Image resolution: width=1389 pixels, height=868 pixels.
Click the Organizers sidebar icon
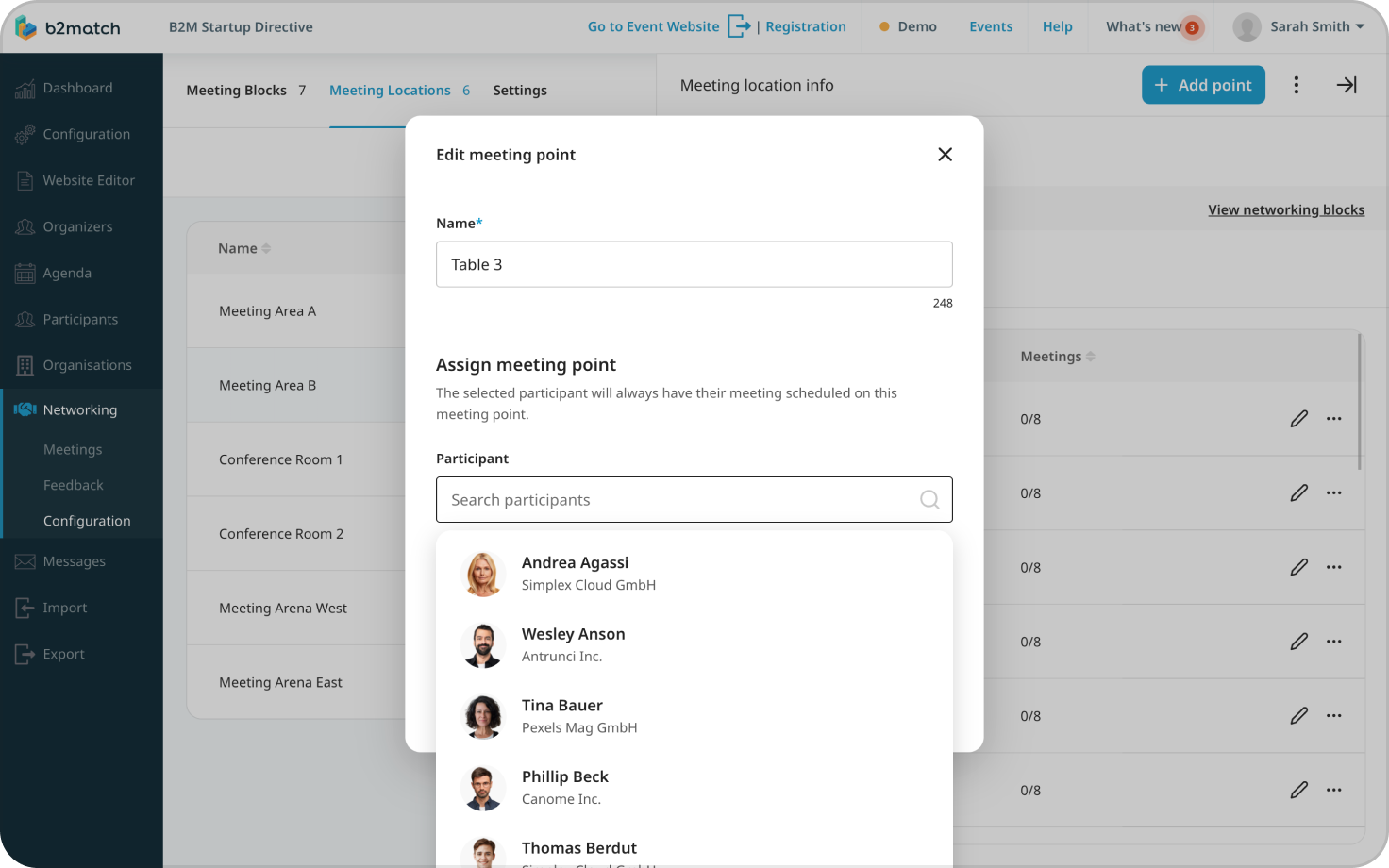(25, 226)
